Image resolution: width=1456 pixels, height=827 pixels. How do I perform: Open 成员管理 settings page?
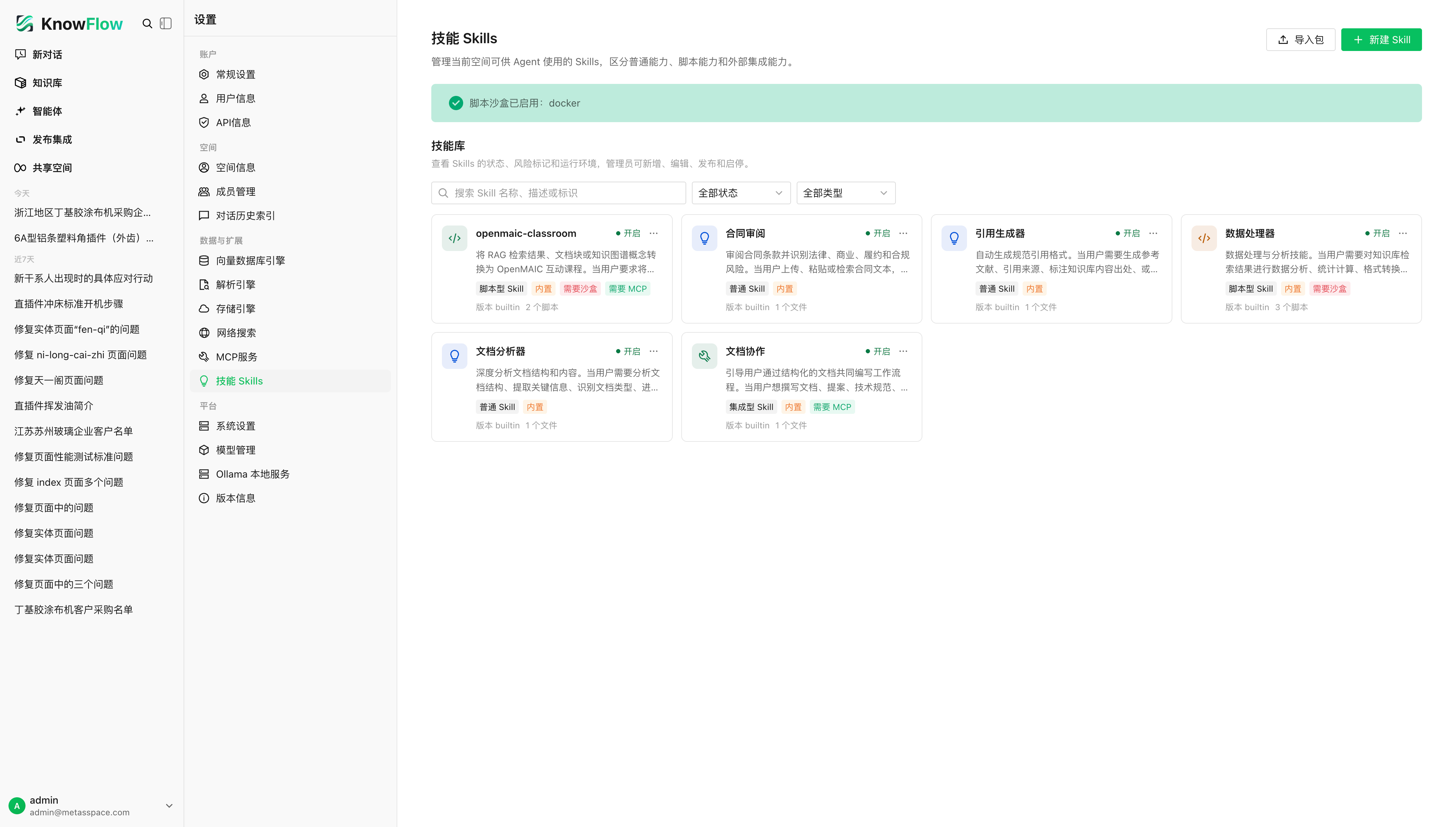[x=290, y=192]
